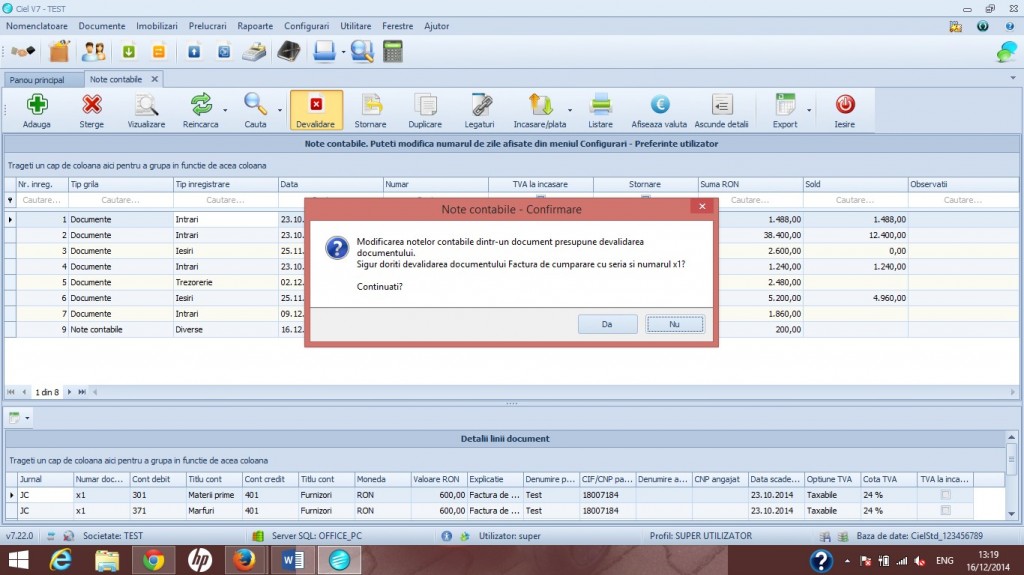Open the Reincarca dropdown arrow
This screenshot has height=575, width=1024.
[x=225, y=110]
